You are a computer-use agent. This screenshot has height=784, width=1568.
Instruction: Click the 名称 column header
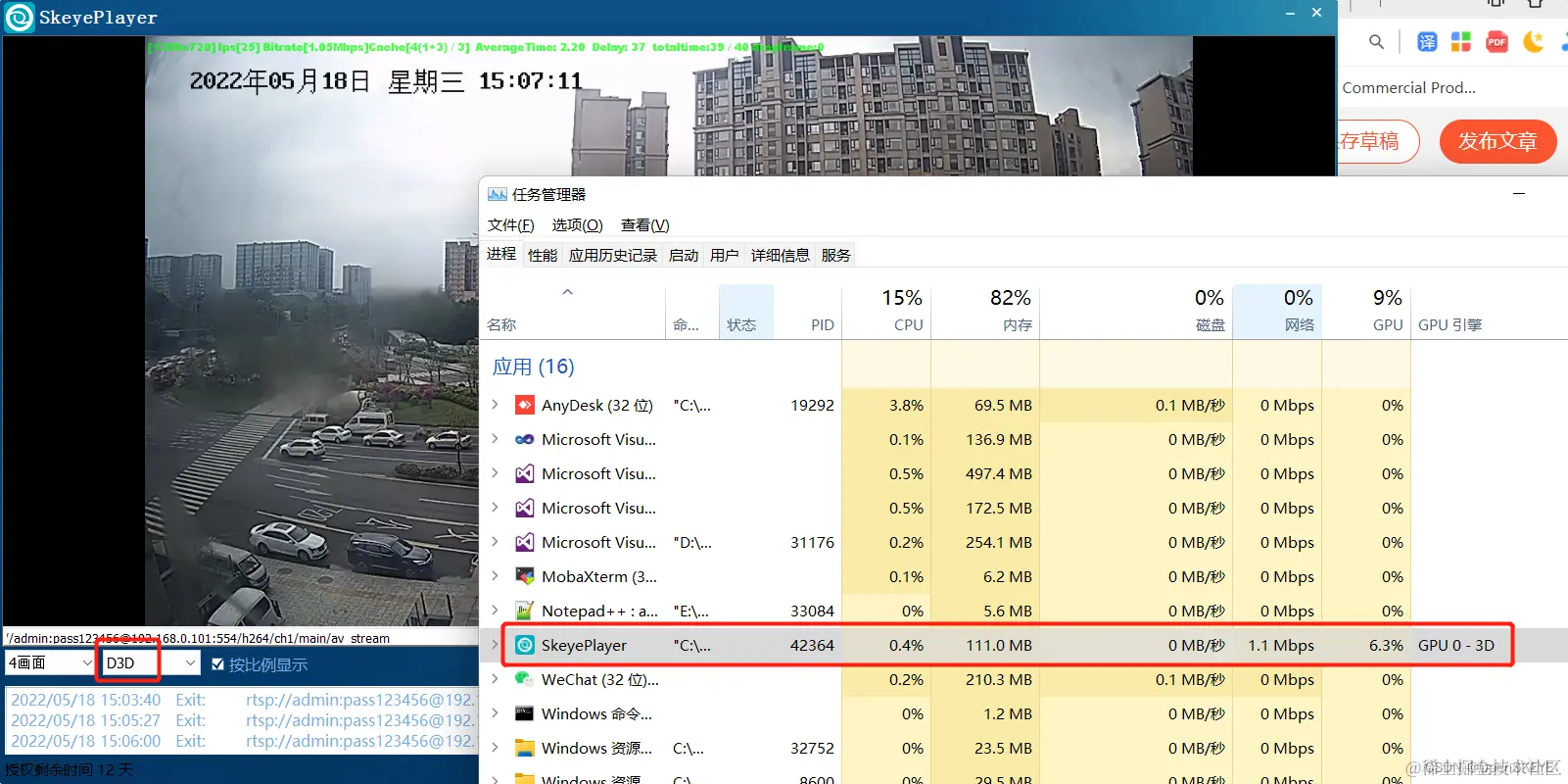[501, 324]
